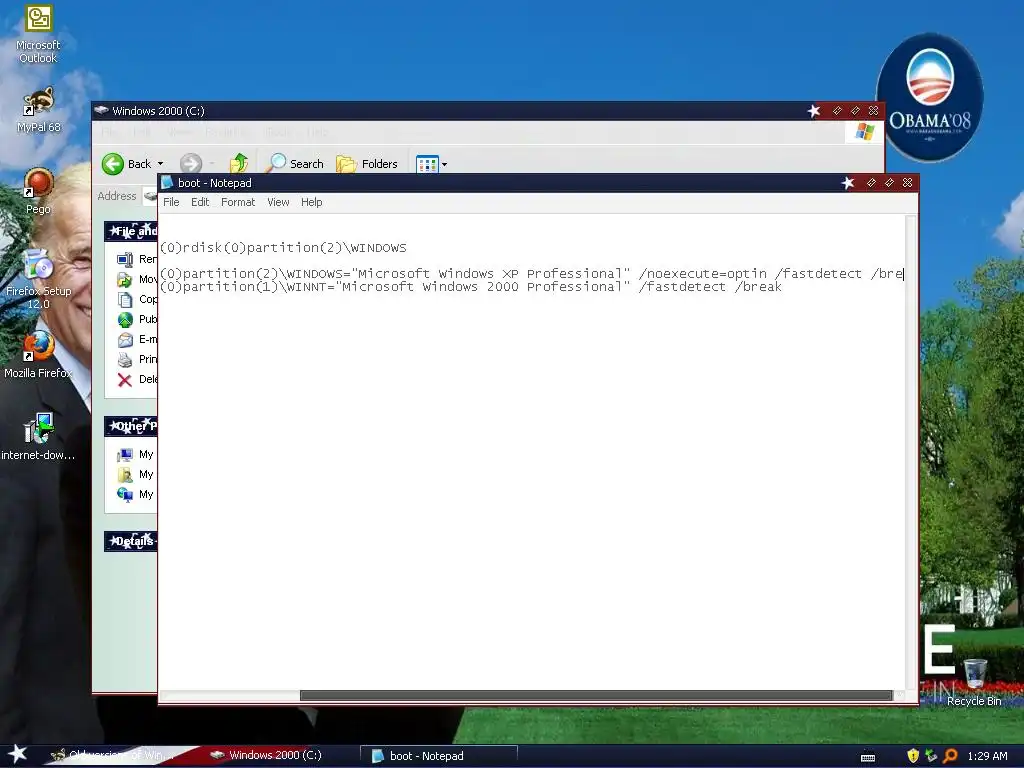The width and height of the screenshot is (1024, 768).
Task: Click the 1:29 AM clock in the tray
Action: point(987,756)
